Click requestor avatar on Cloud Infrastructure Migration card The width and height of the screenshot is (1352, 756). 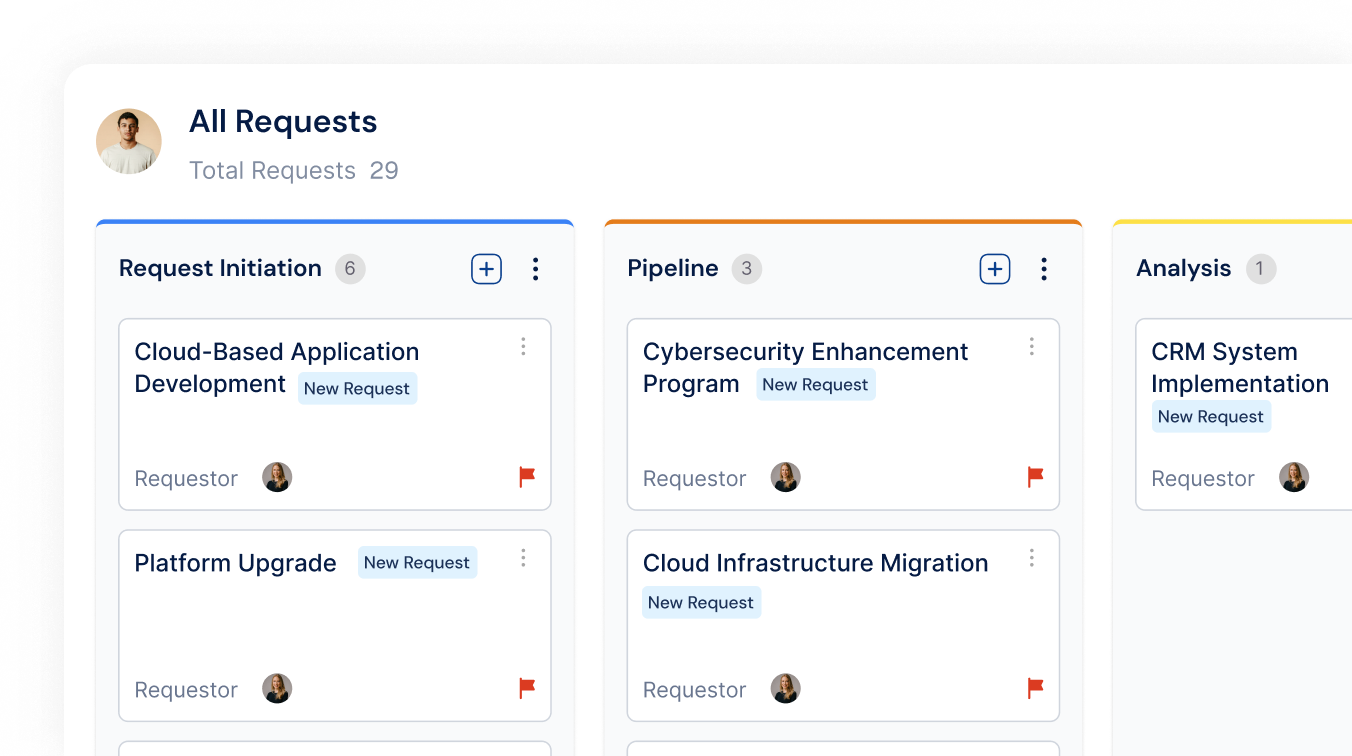point(786,688)
